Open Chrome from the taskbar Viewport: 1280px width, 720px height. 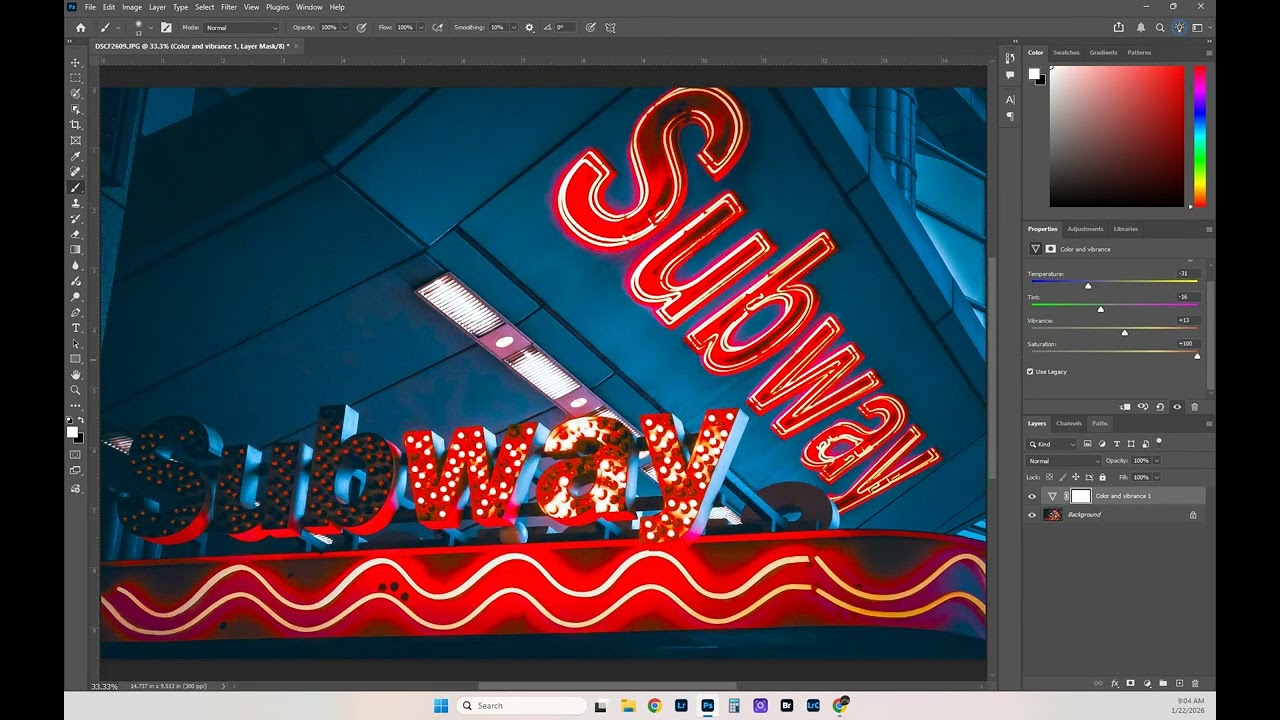(x=654, y=705)
